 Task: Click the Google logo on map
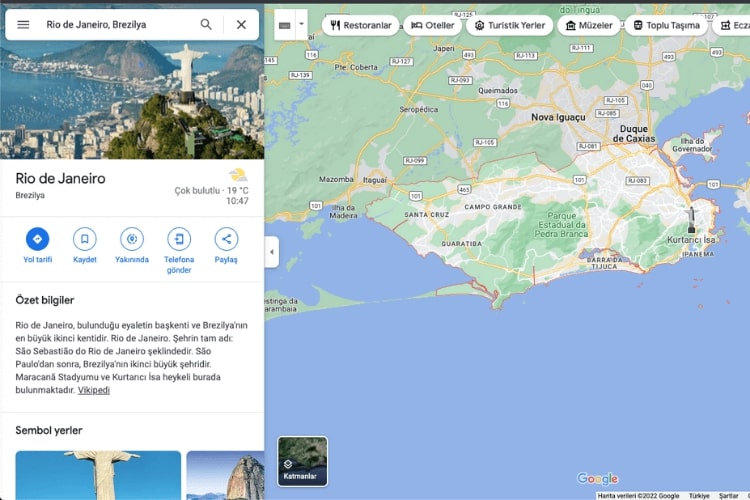[597, 478]
